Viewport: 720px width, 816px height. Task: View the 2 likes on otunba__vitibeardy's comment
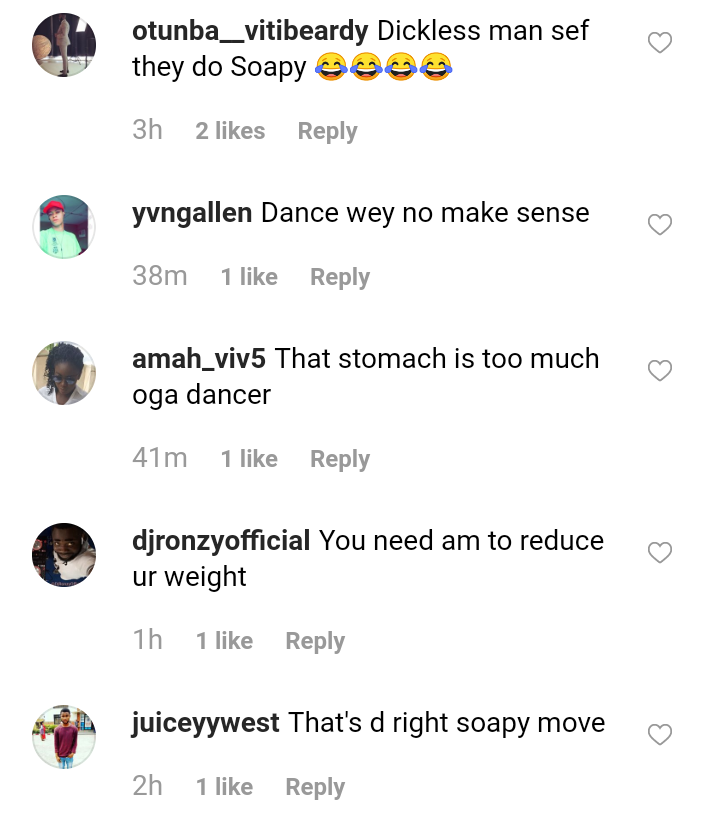tap(230, 131)
